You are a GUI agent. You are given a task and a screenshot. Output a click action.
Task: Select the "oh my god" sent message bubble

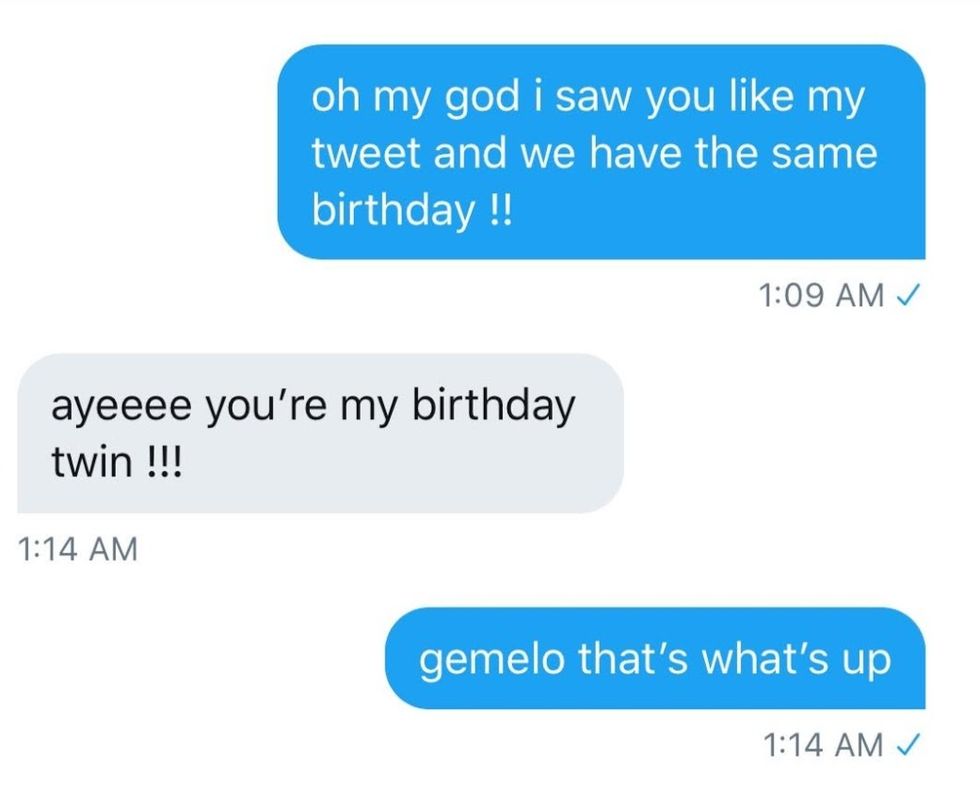point(601,152)
